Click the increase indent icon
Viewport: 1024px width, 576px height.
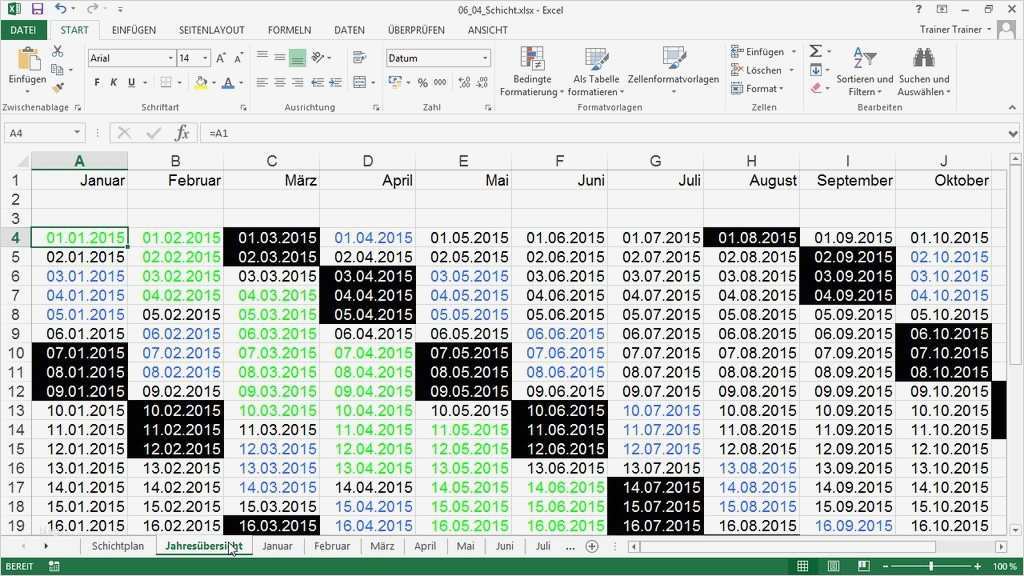[335, 82]
